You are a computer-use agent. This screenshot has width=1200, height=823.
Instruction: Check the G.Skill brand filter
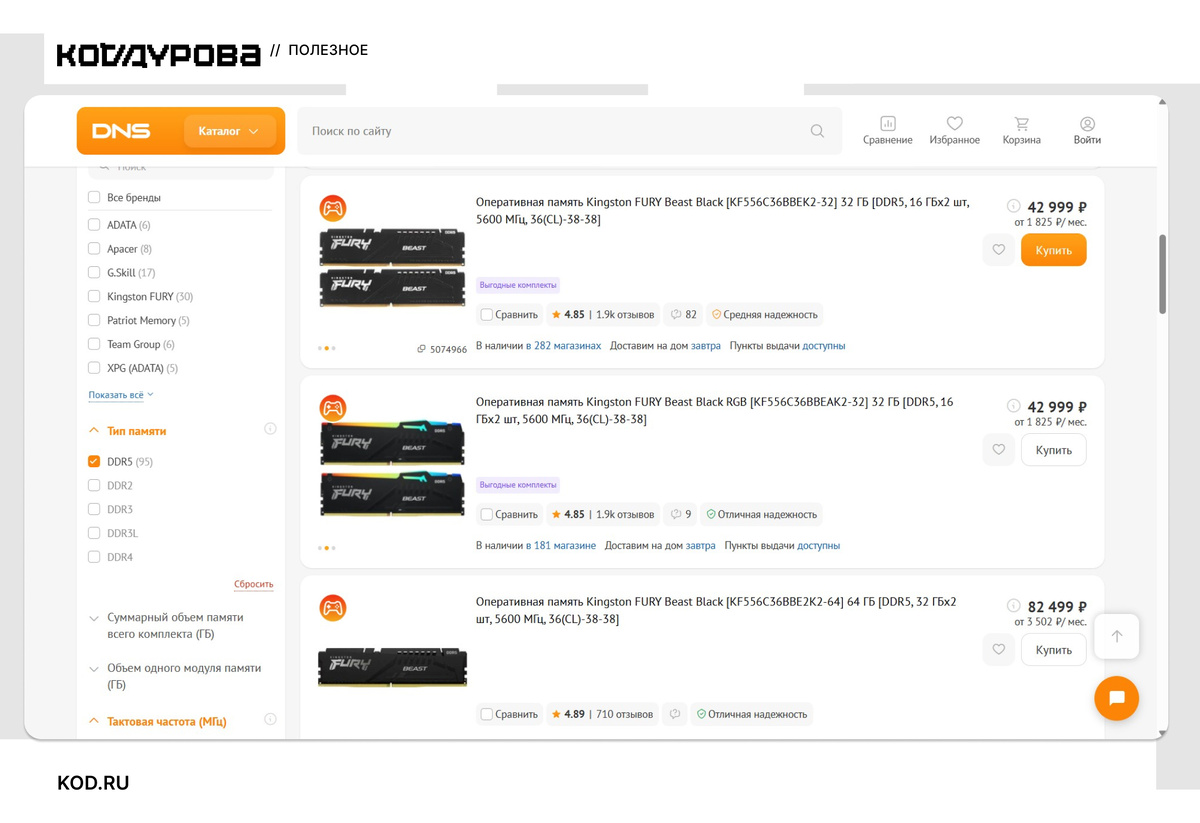point(94,272)
